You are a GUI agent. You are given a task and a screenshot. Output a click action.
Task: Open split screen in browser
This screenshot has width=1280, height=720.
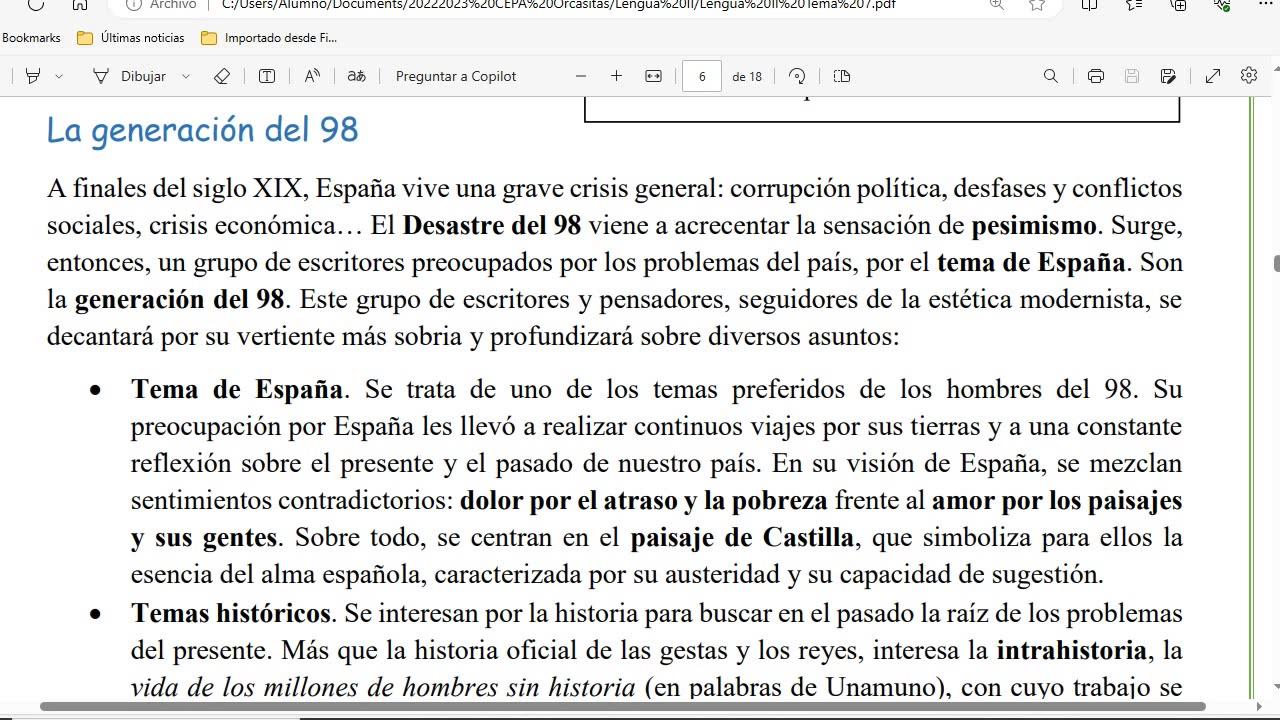(x=1089, y=5)
